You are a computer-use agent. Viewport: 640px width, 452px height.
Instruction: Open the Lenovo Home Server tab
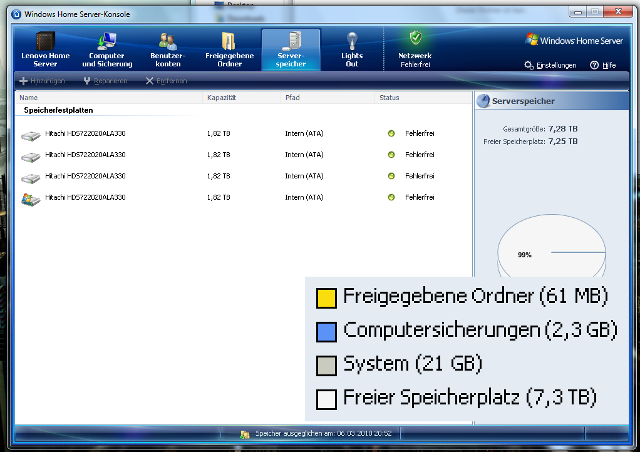[45, 49]
